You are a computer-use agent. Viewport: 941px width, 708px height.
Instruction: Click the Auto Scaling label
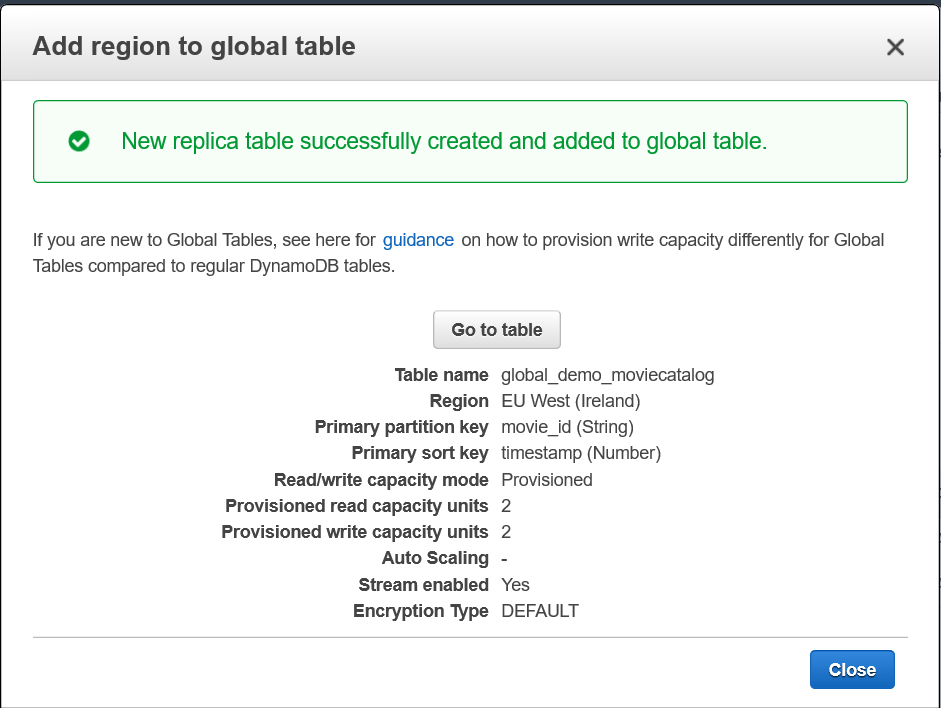435,558
